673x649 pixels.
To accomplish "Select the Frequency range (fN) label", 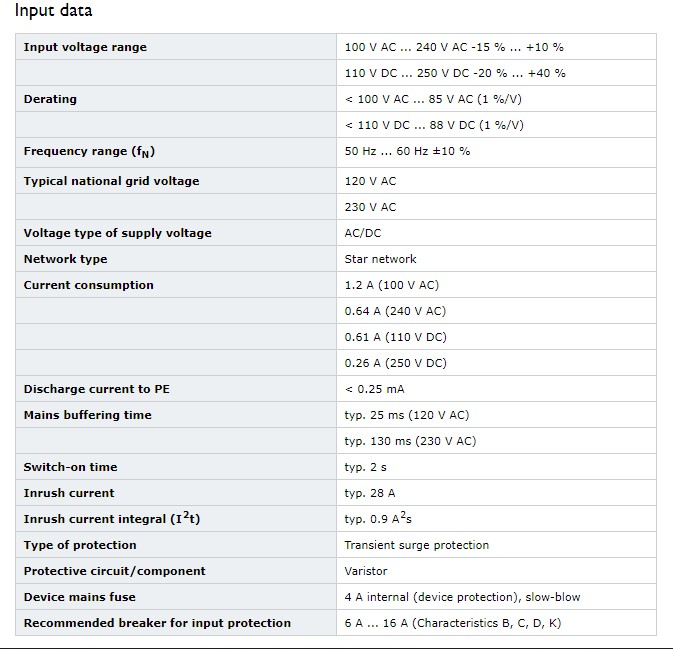I will (x=89, y=152).
